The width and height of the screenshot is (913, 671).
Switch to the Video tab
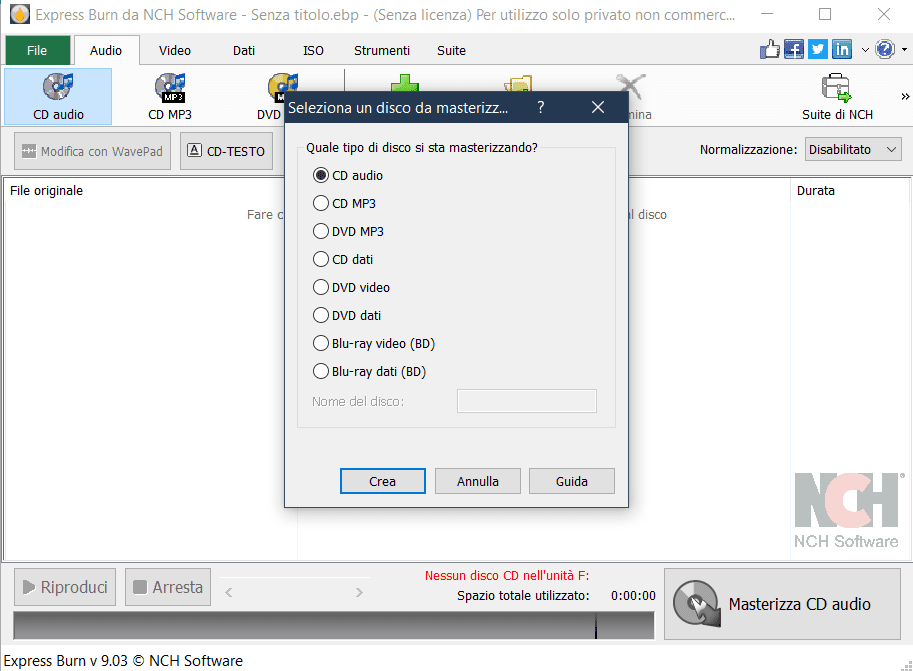[175, 50]
